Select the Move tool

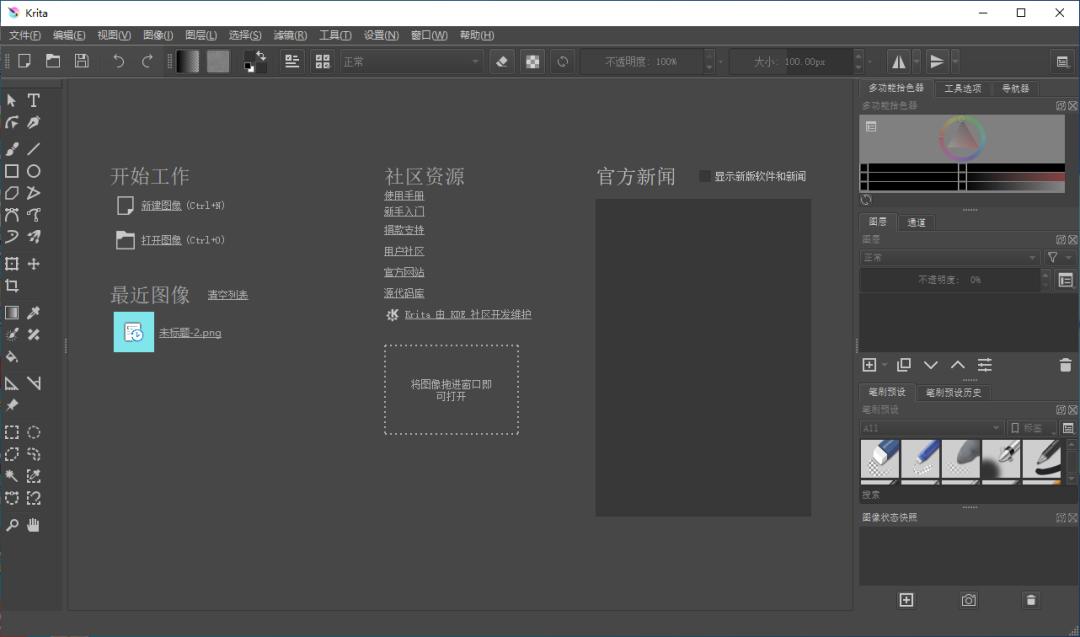33,264
